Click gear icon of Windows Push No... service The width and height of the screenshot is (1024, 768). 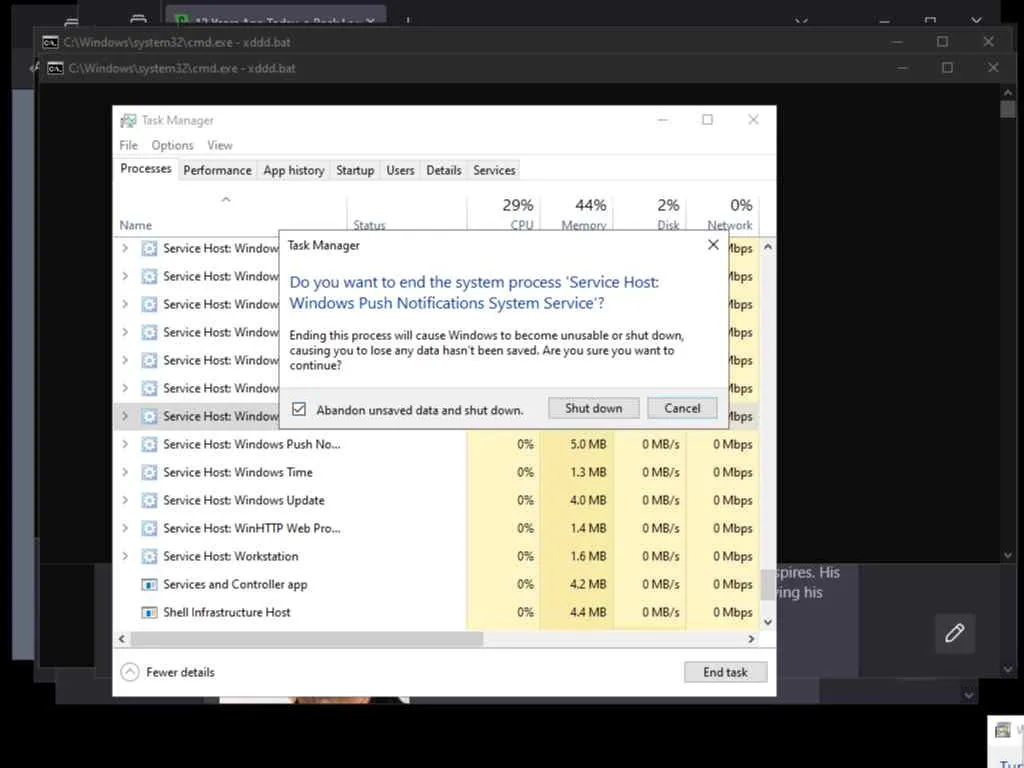150,444
